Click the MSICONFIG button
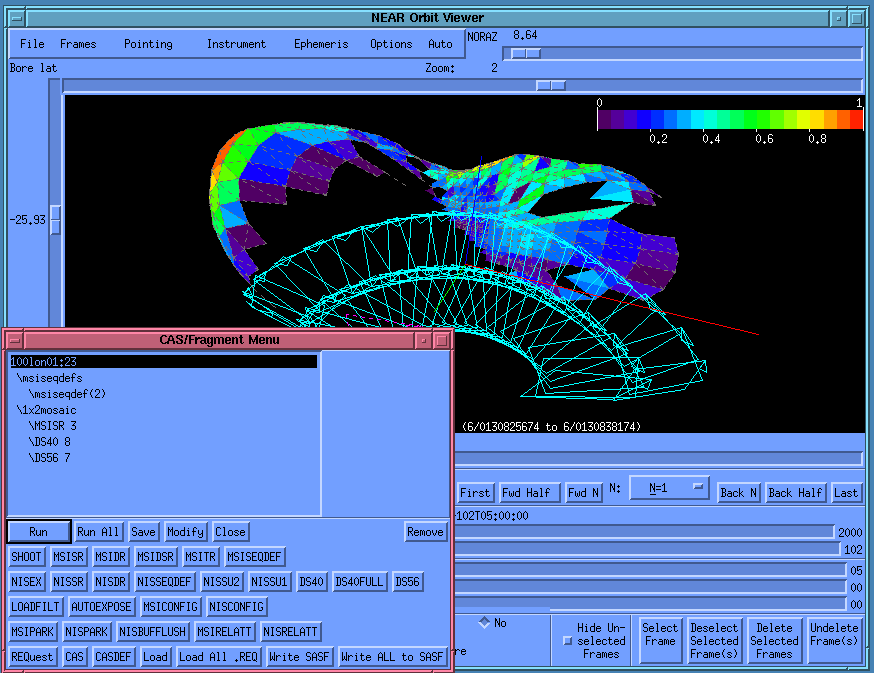874x673 pixels. pyautogui.click(x=171, y=607)
